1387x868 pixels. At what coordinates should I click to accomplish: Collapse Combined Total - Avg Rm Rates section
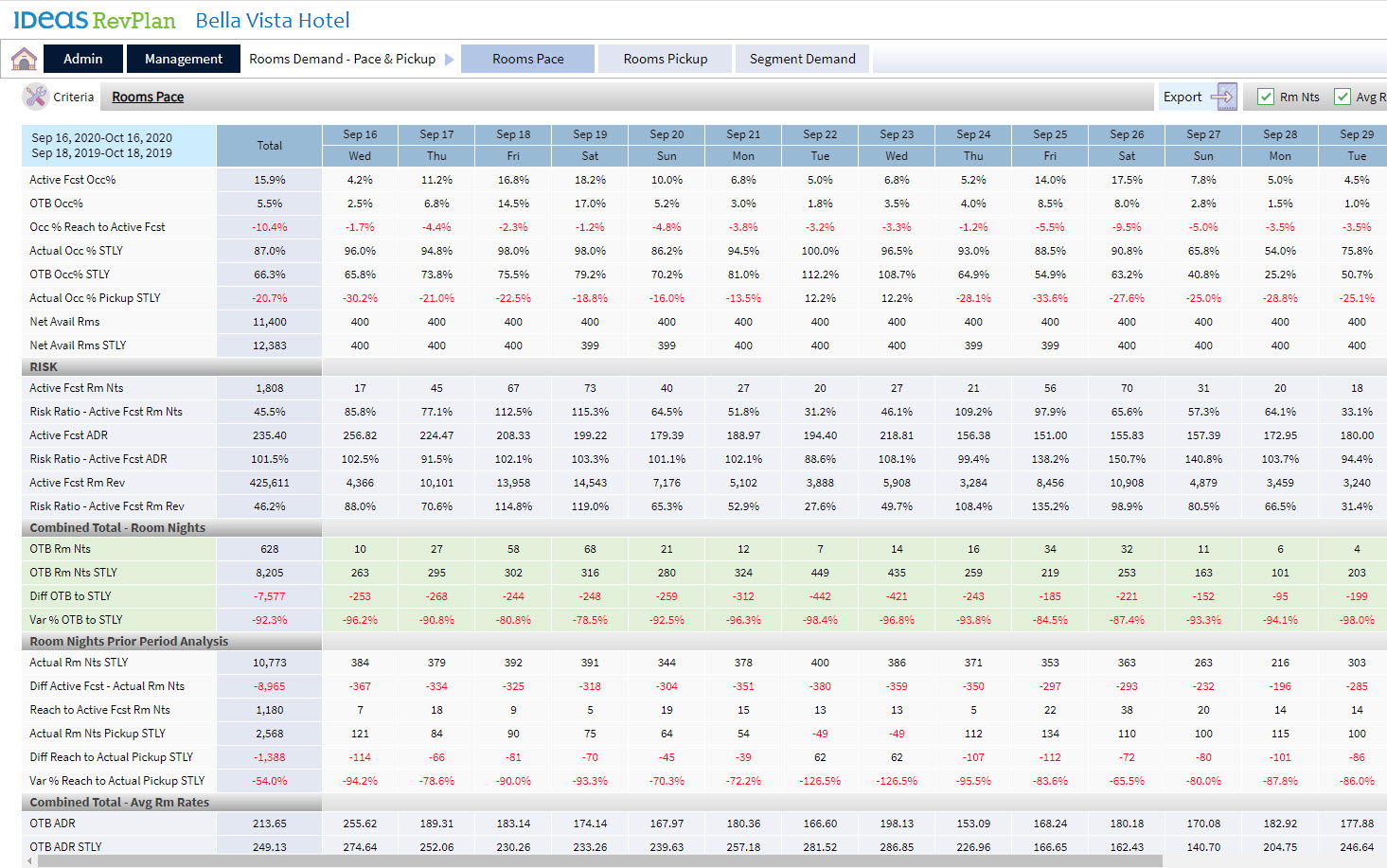(x=119, y=802)
